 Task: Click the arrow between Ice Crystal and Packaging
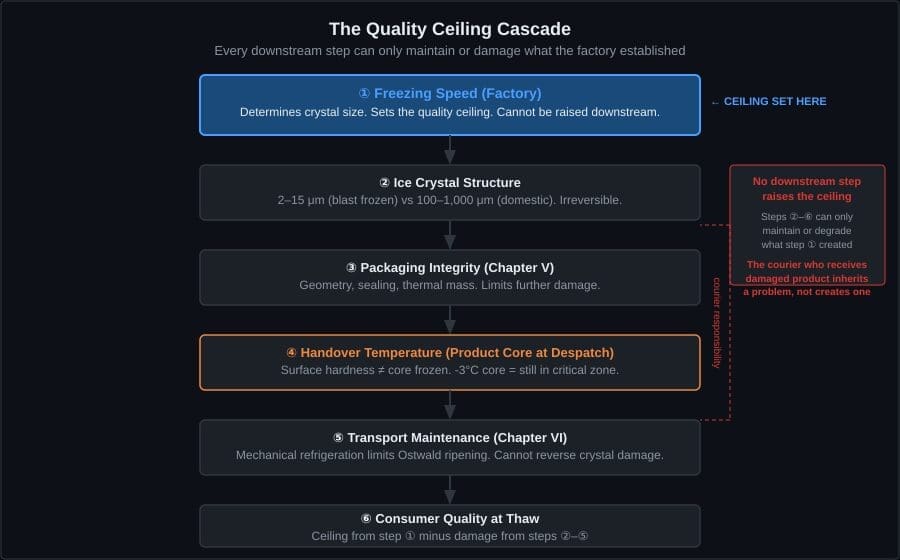point(450,235)
